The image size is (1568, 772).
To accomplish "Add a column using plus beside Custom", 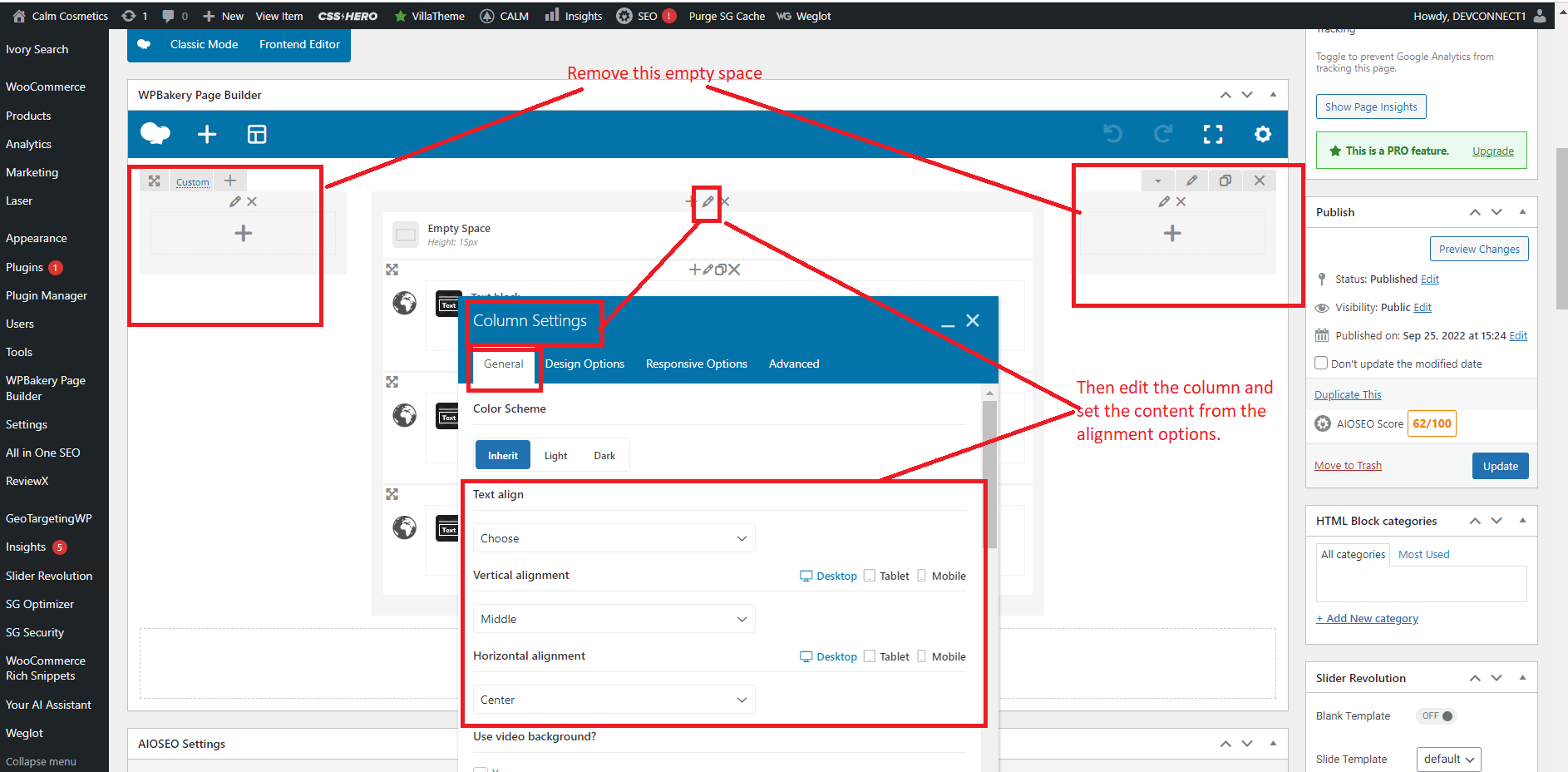I will [230, 181].
